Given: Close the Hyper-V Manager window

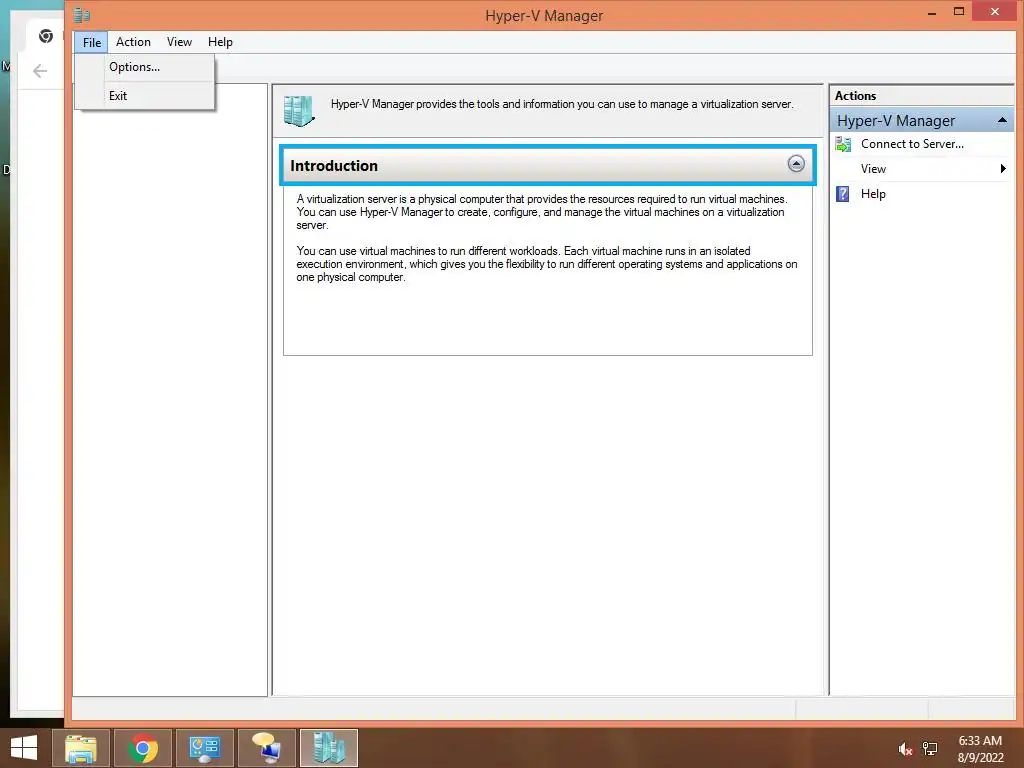Looking at the screenshot, I should pyautogui.click(x=995, y=12).
